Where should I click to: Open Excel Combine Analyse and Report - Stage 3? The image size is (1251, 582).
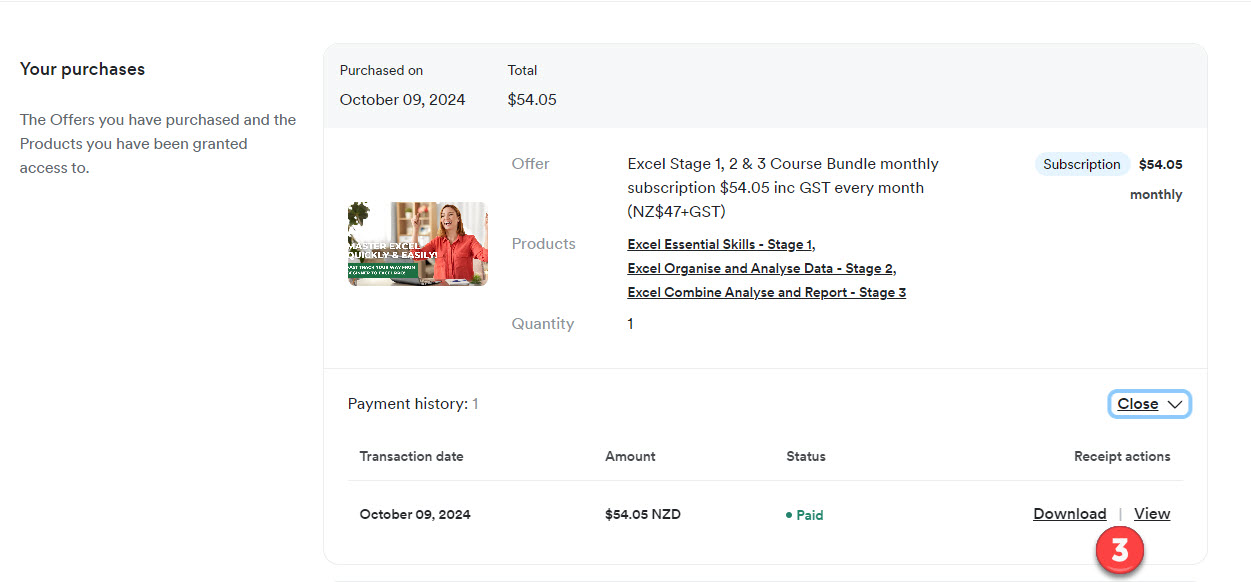click(x=766, y=293)
